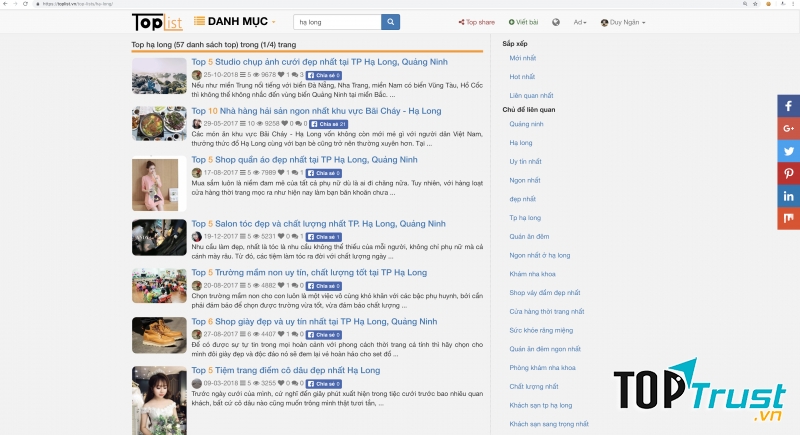Viewport: 800px width, 435px height.
Task: Share page via LinkedIn sidebar icon
Action: pyautogui.click(x=788, y=196)
